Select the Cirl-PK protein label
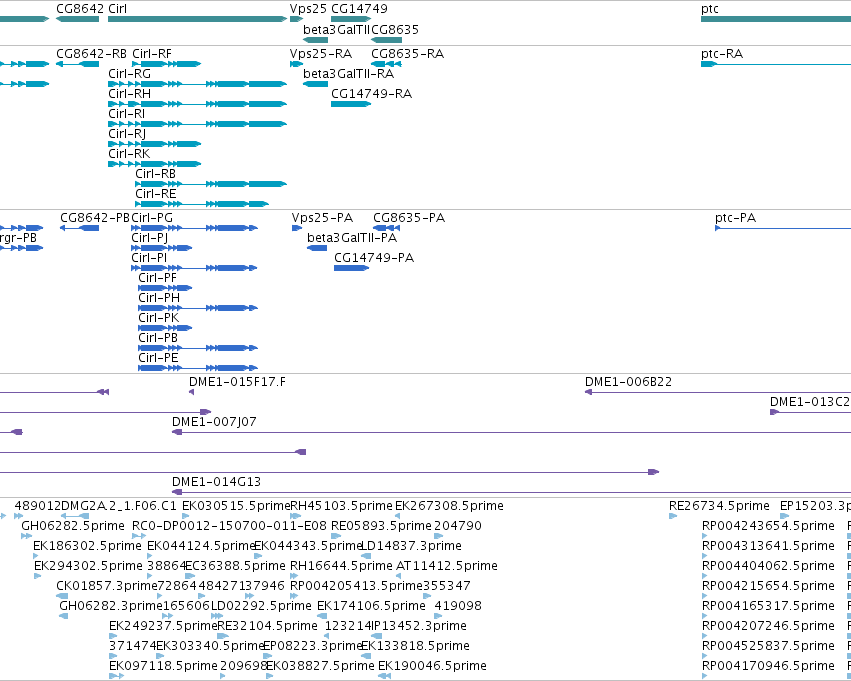The image size is (851, 681). tap(158, 319)
